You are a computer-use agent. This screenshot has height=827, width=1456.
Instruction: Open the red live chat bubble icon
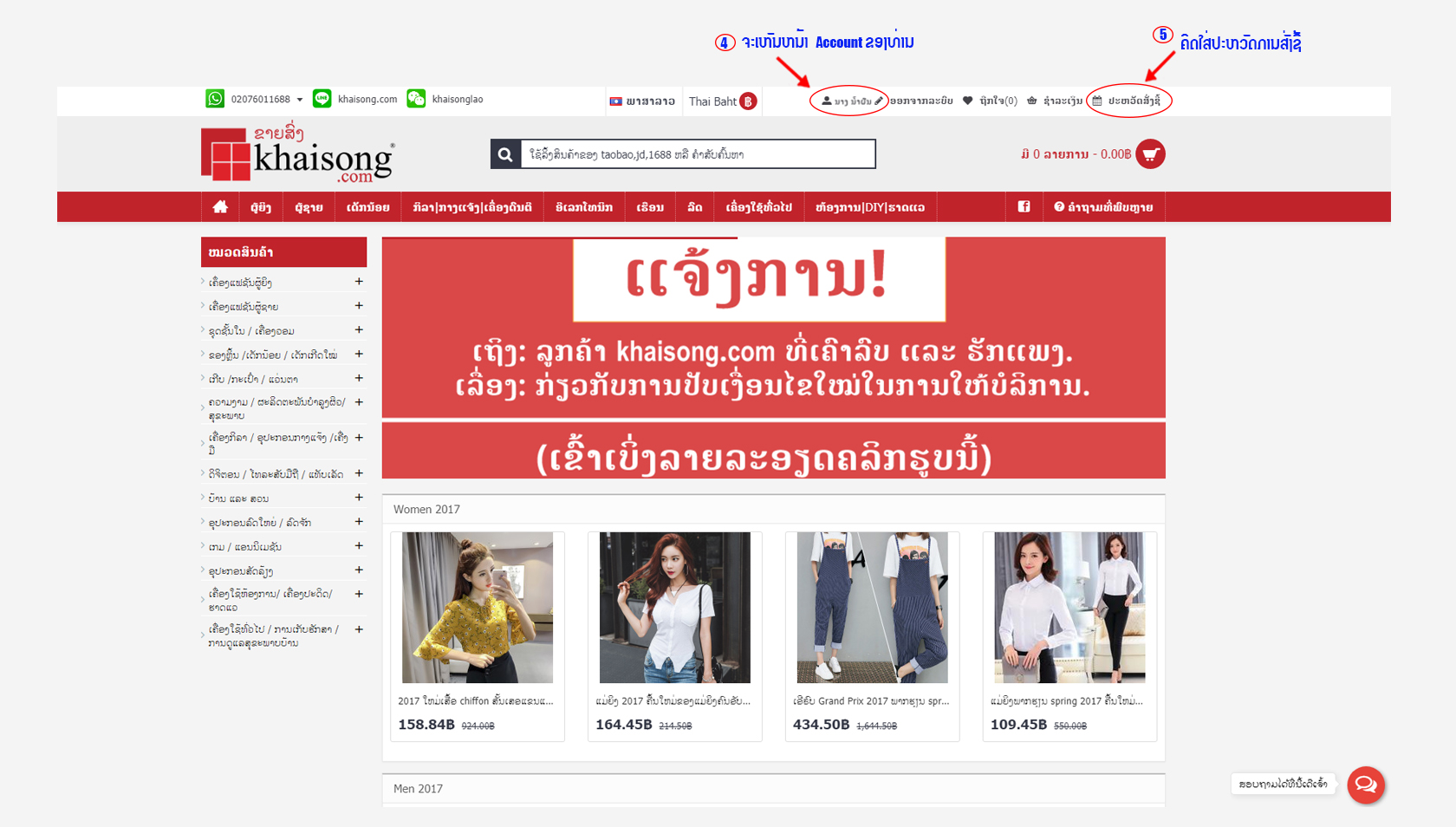(1366, 785)
